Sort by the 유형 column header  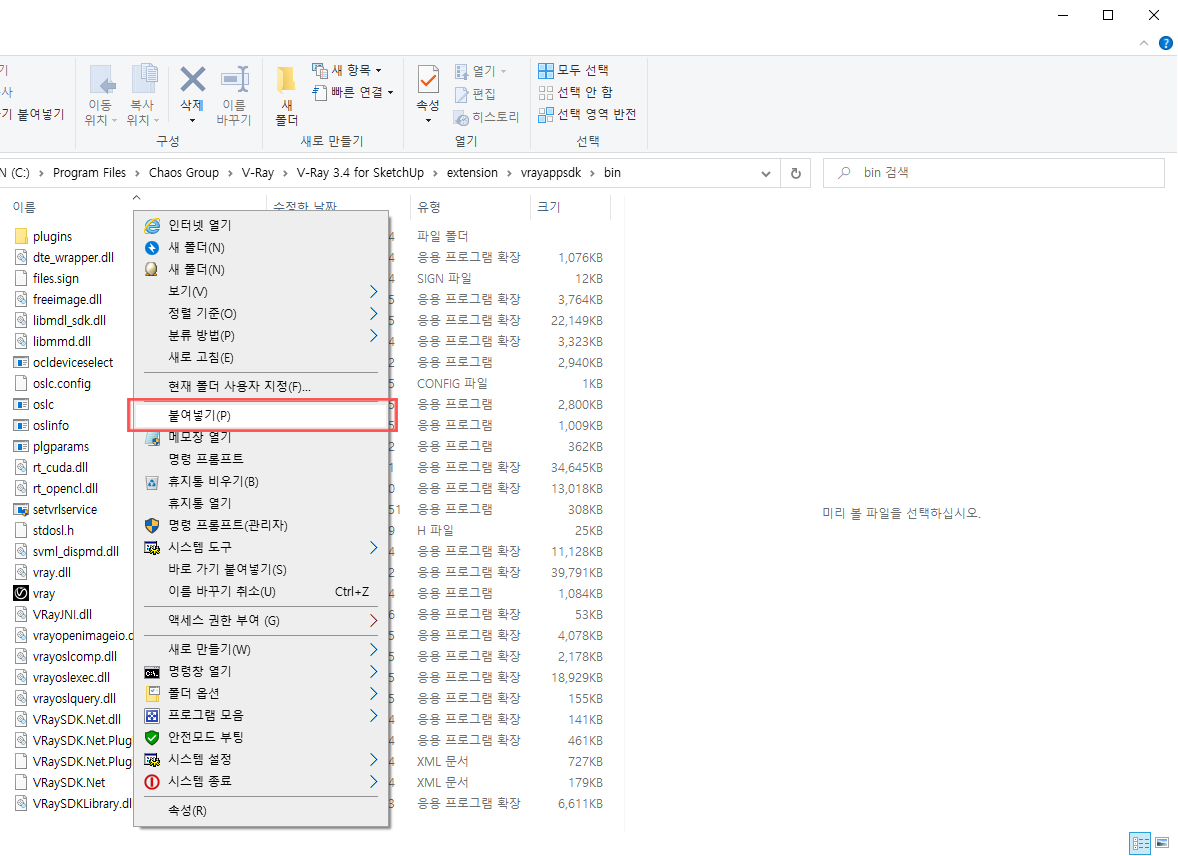(429, 207)
